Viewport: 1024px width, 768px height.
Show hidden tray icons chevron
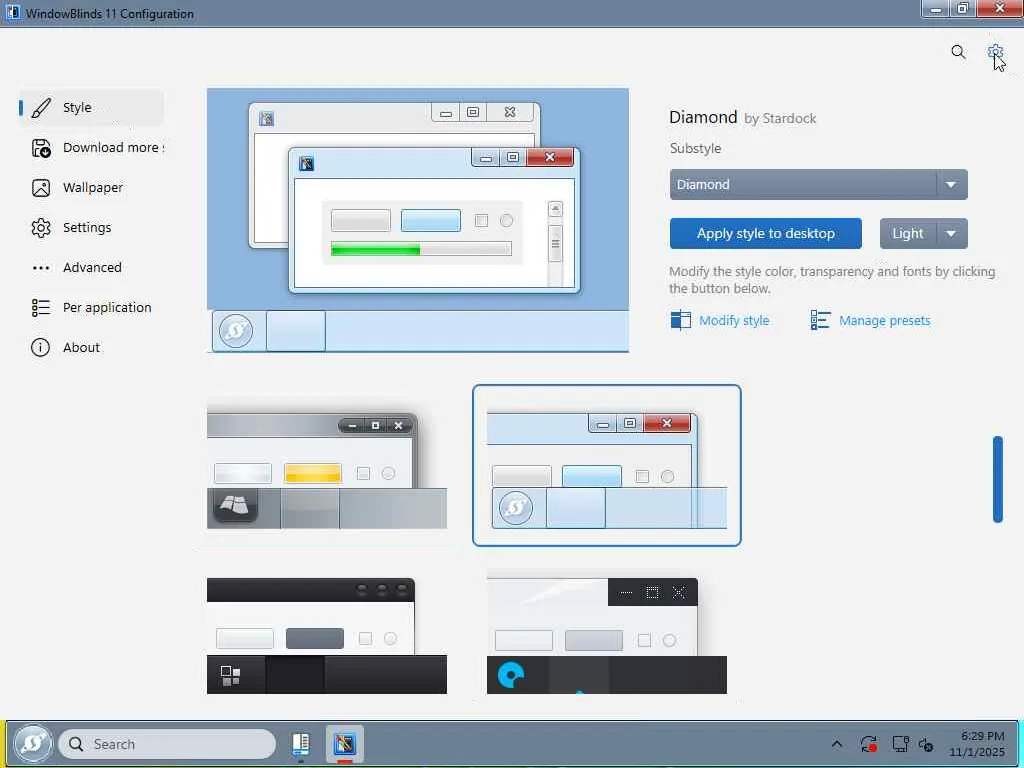click(x=837, y=744)
